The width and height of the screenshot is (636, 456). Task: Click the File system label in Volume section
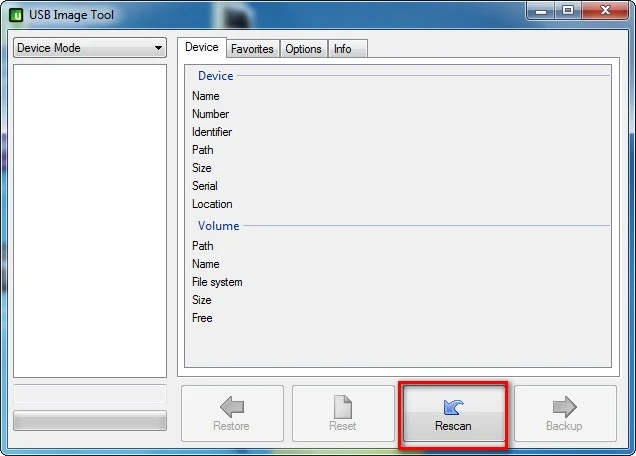[x=217, y=282]
